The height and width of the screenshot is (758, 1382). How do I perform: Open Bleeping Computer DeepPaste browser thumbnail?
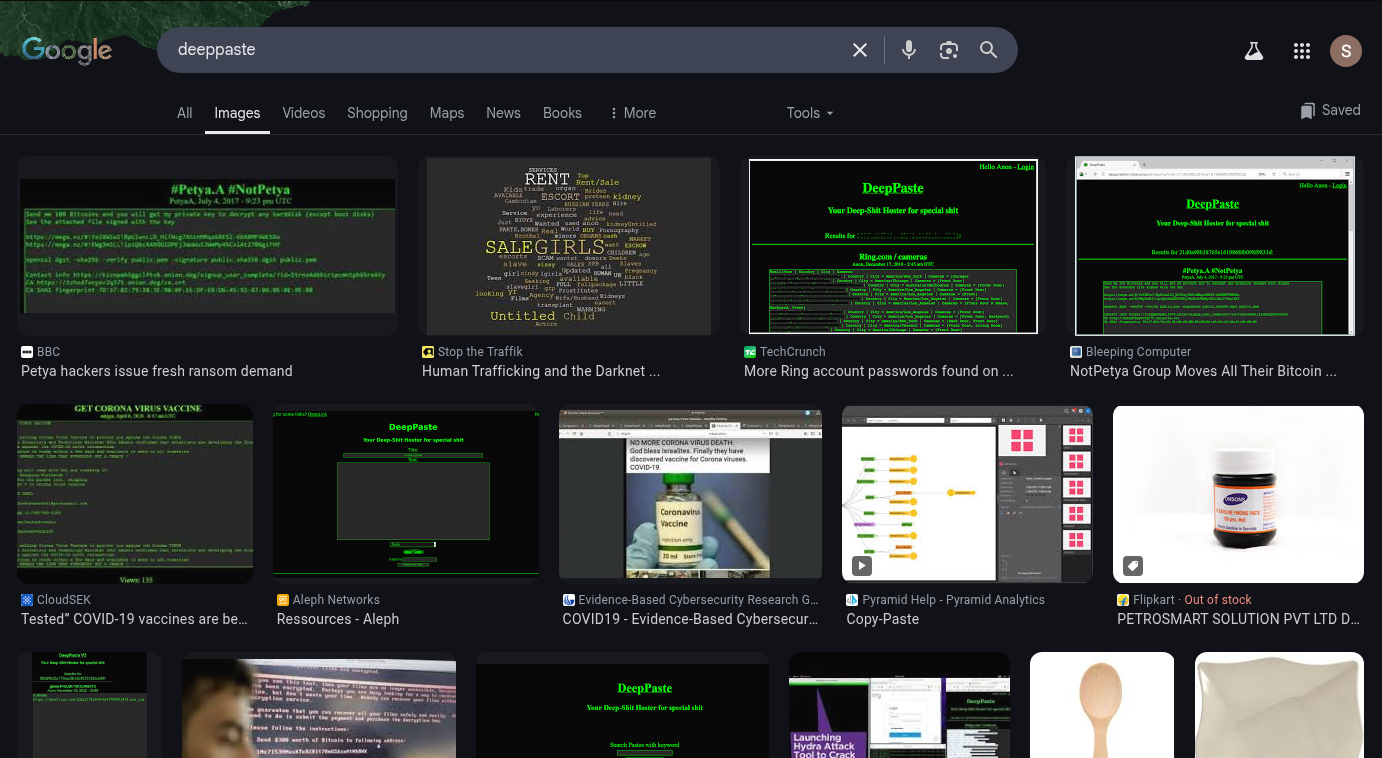1215,246
